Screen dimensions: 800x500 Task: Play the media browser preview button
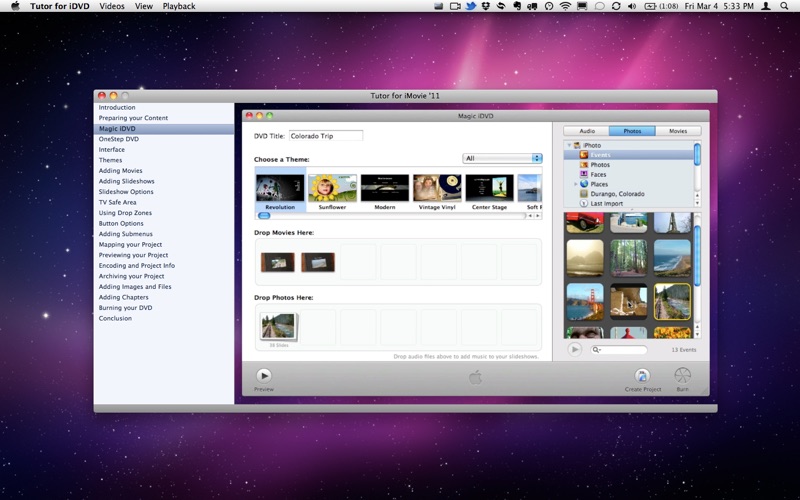coord(574,349)
